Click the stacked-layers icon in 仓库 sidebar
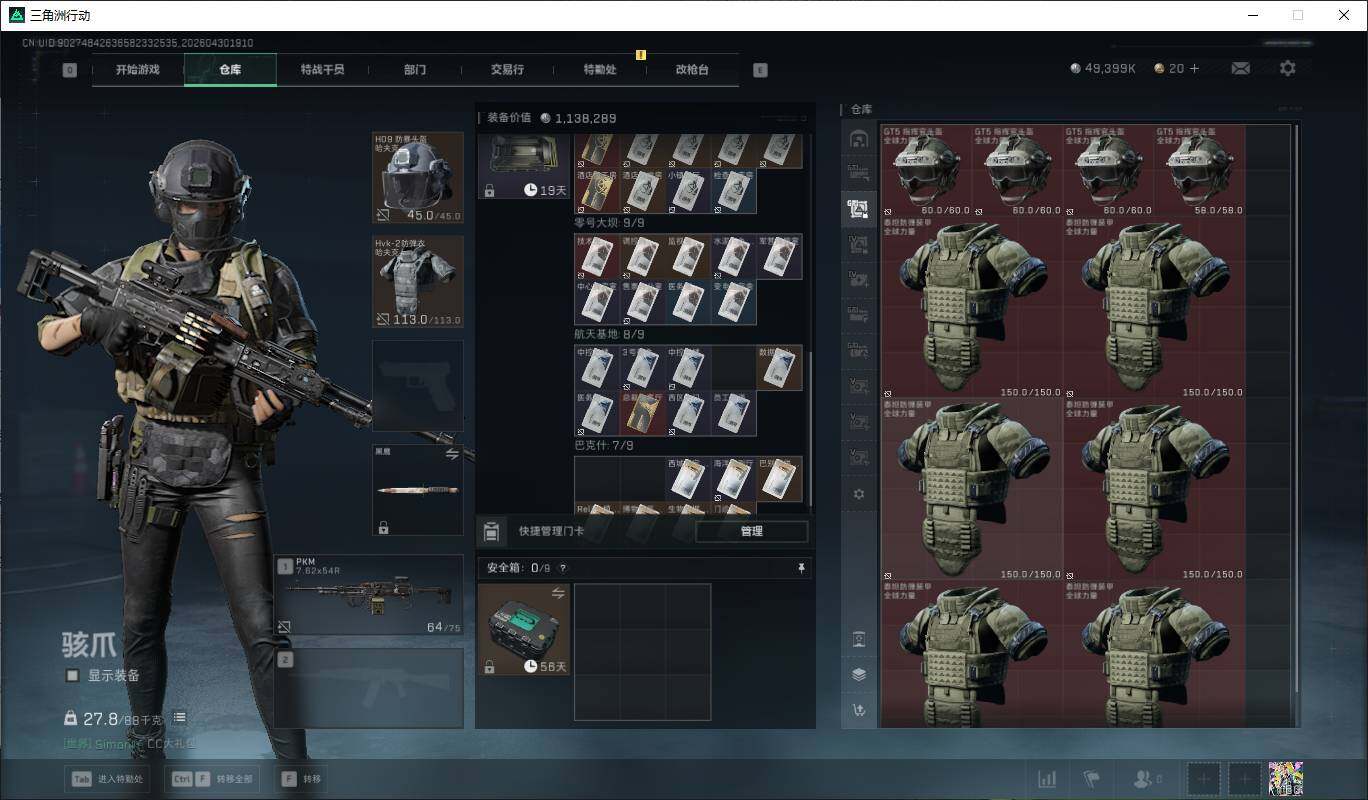 point(858,674)
